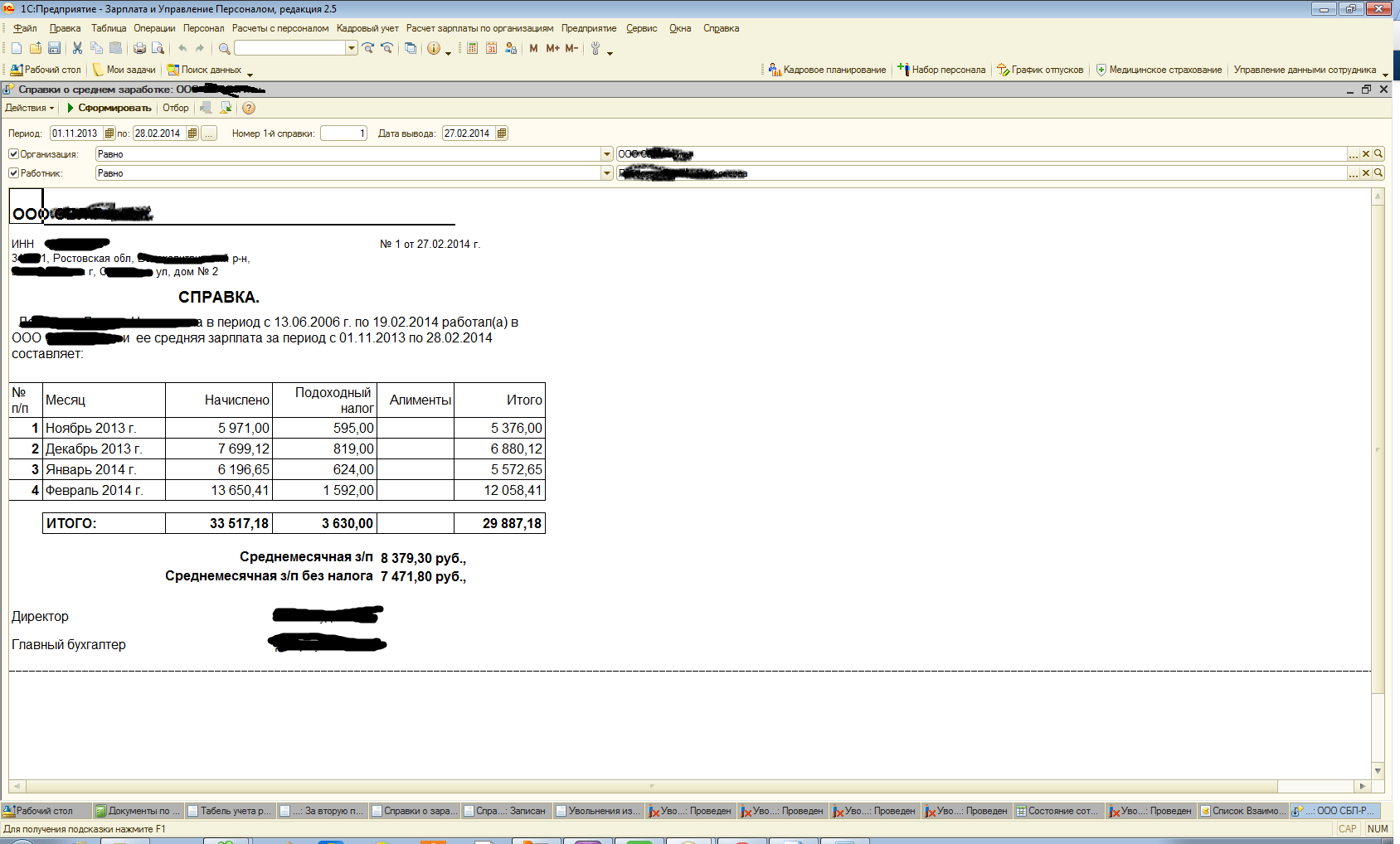
Task: Click the M- memory subtract button
Action: coord(571,48)
